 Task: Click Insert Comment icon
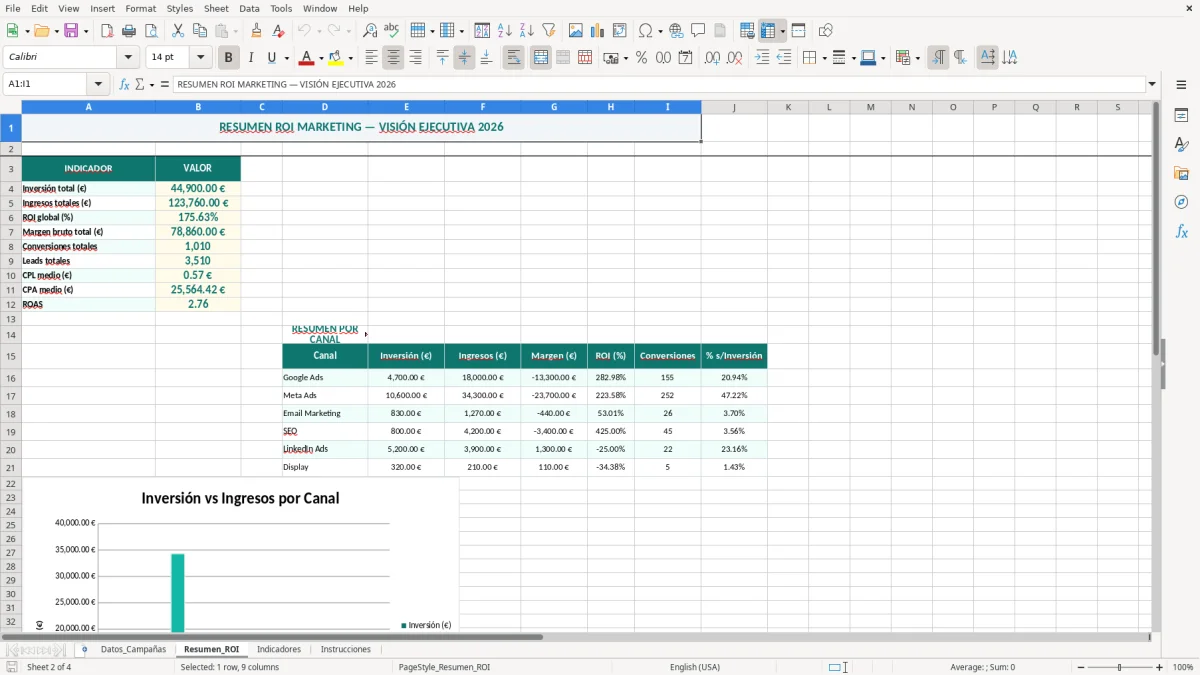(x=698, y=31)
